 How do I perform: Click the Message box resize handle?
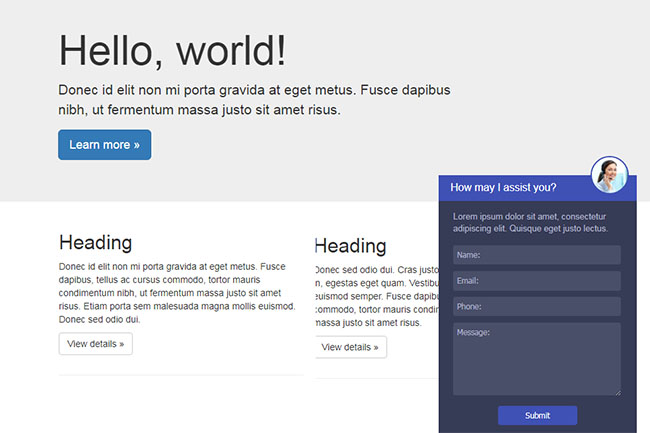click(617, 392)
